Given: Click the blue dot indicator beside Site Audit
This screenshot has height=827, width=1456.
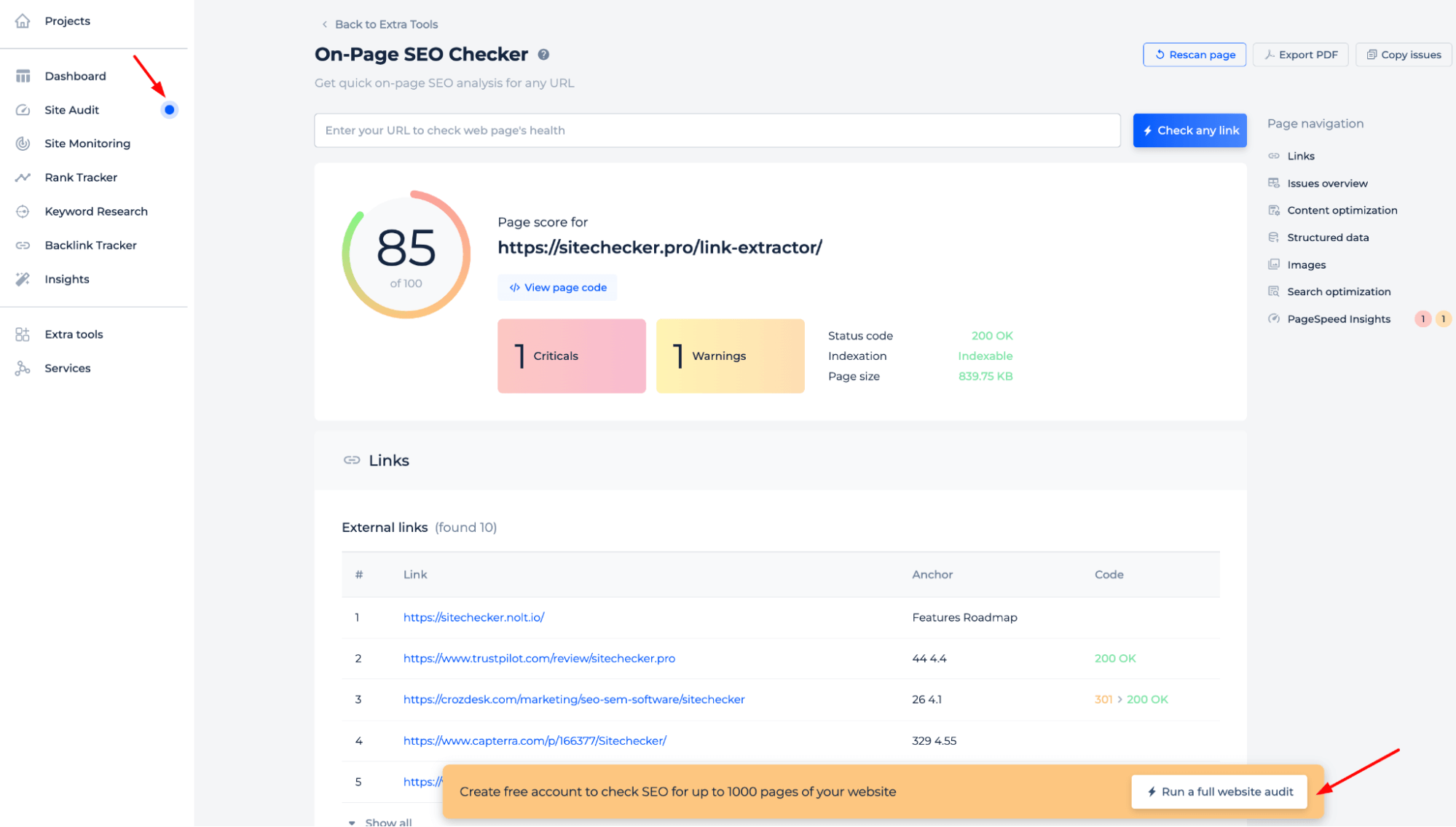Looking at the screenshot, I should click(x=169, y=110).
